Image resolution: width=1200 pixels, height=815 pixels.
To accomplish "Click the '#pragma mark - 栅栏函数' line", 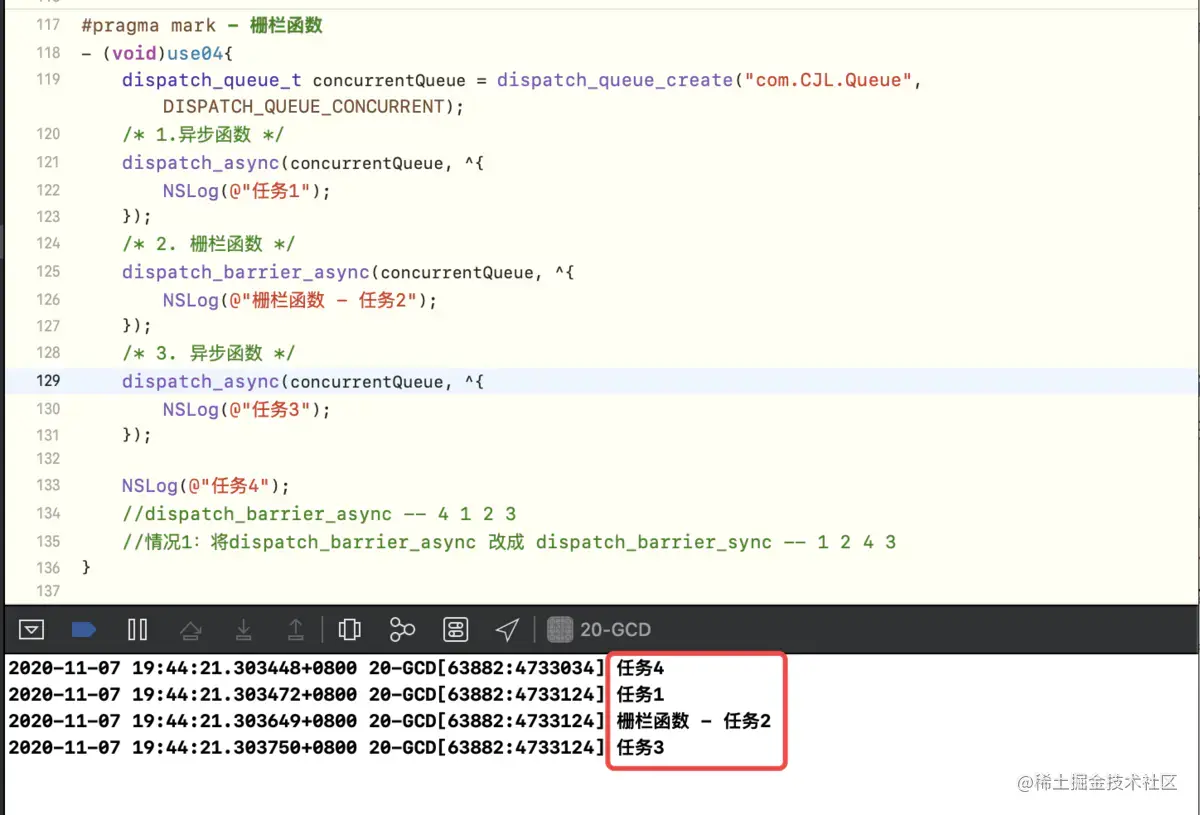I will (202, 25).
